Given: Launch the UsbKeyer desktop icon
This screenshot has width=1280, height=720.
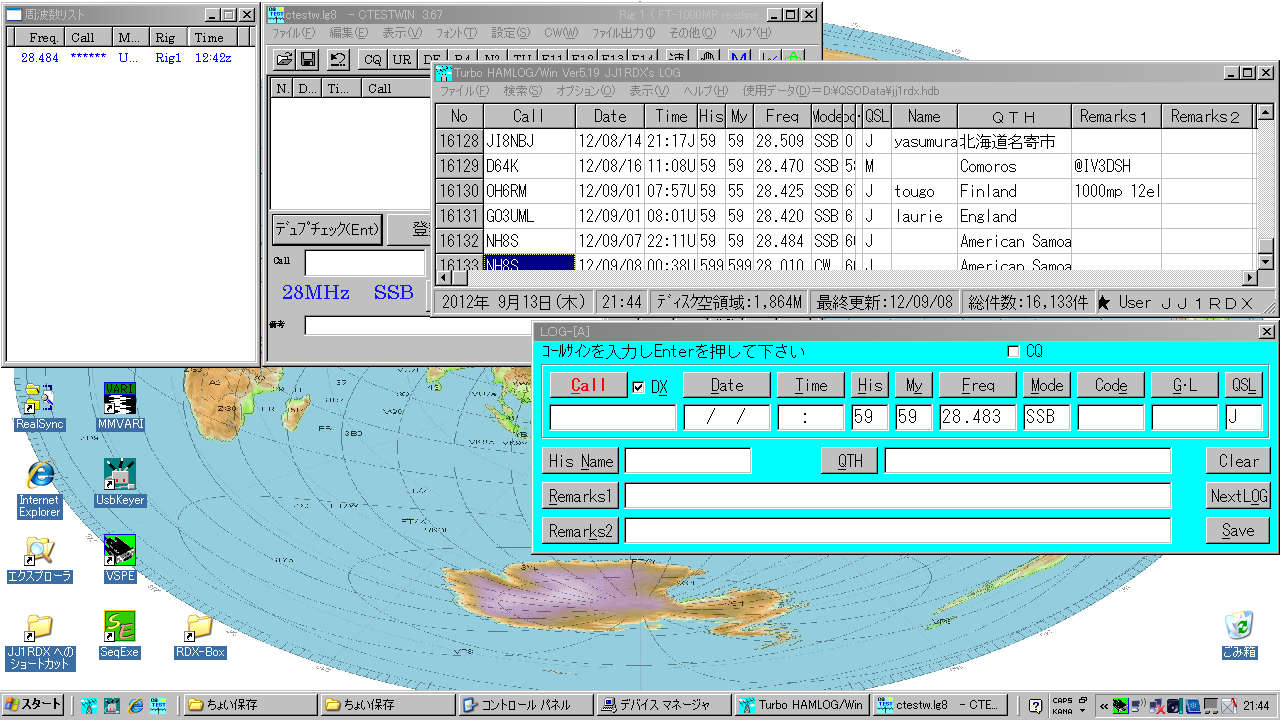Looking at the screenshot, I should [120, 482].
